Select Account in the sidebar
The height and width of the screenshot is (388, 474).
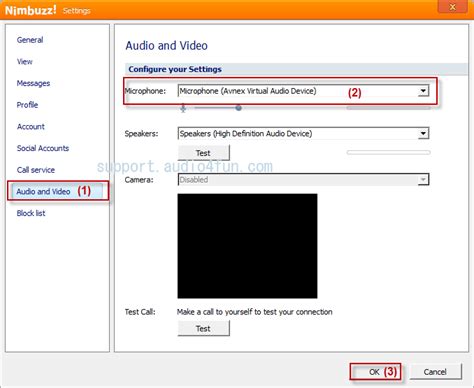[31, 127]
